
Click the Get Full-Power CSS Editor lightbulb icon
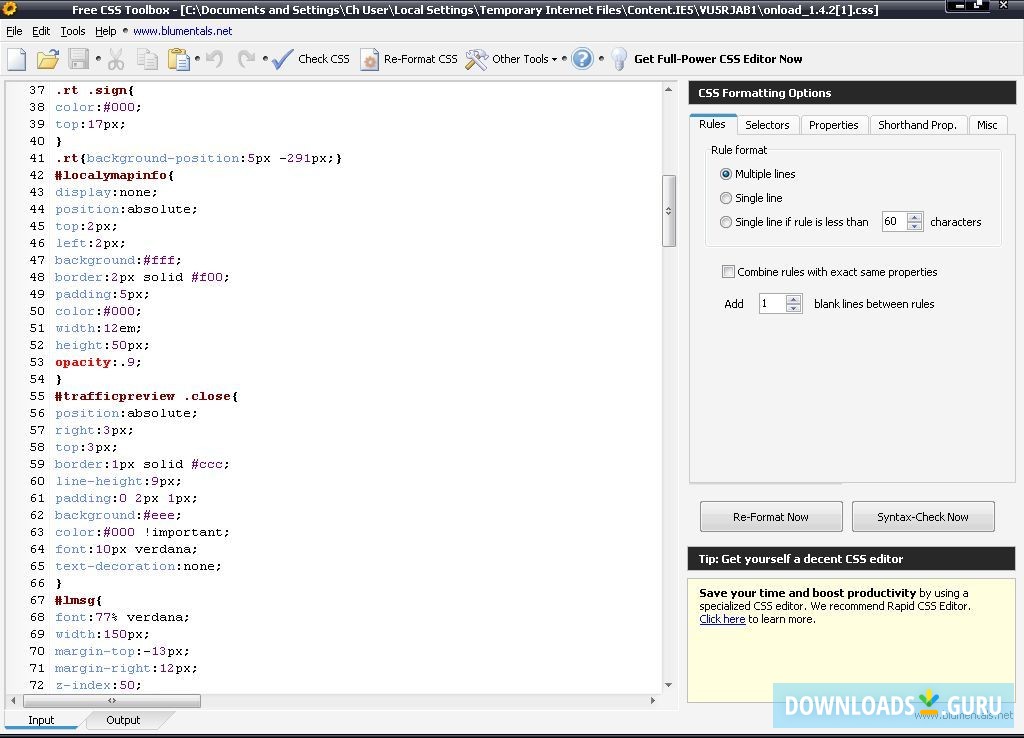tap(620, 59)
